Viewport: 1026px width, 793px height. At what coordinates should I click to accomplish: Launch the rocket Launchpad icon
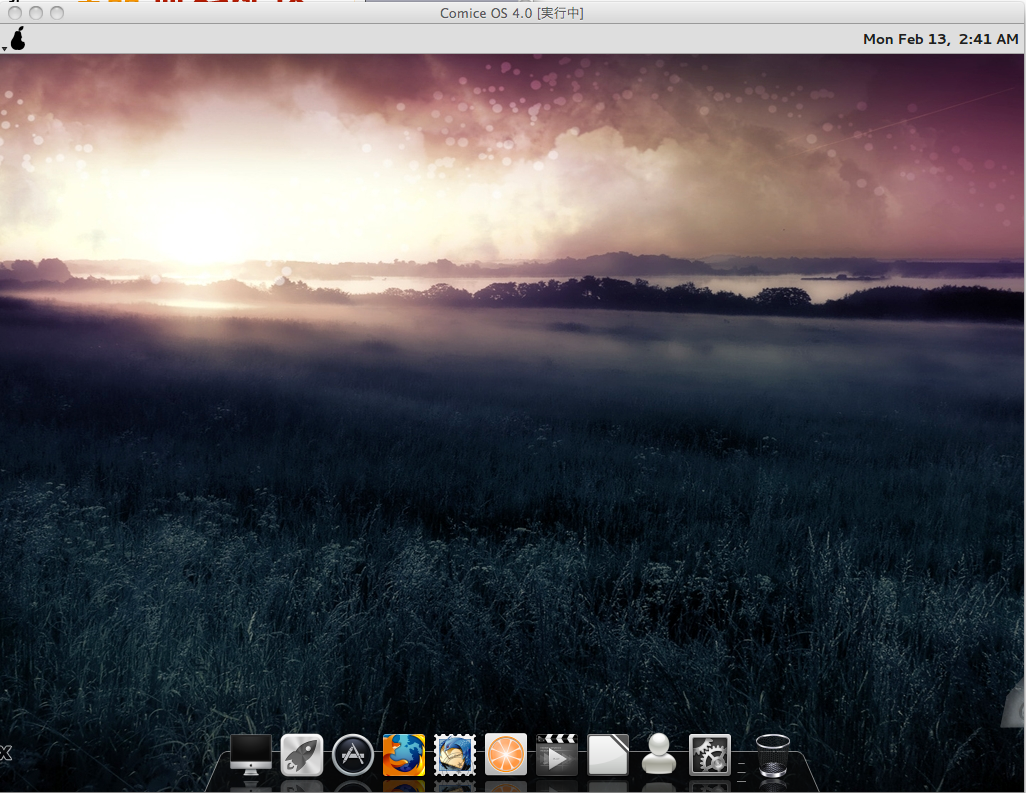click(x=301, y=755)
